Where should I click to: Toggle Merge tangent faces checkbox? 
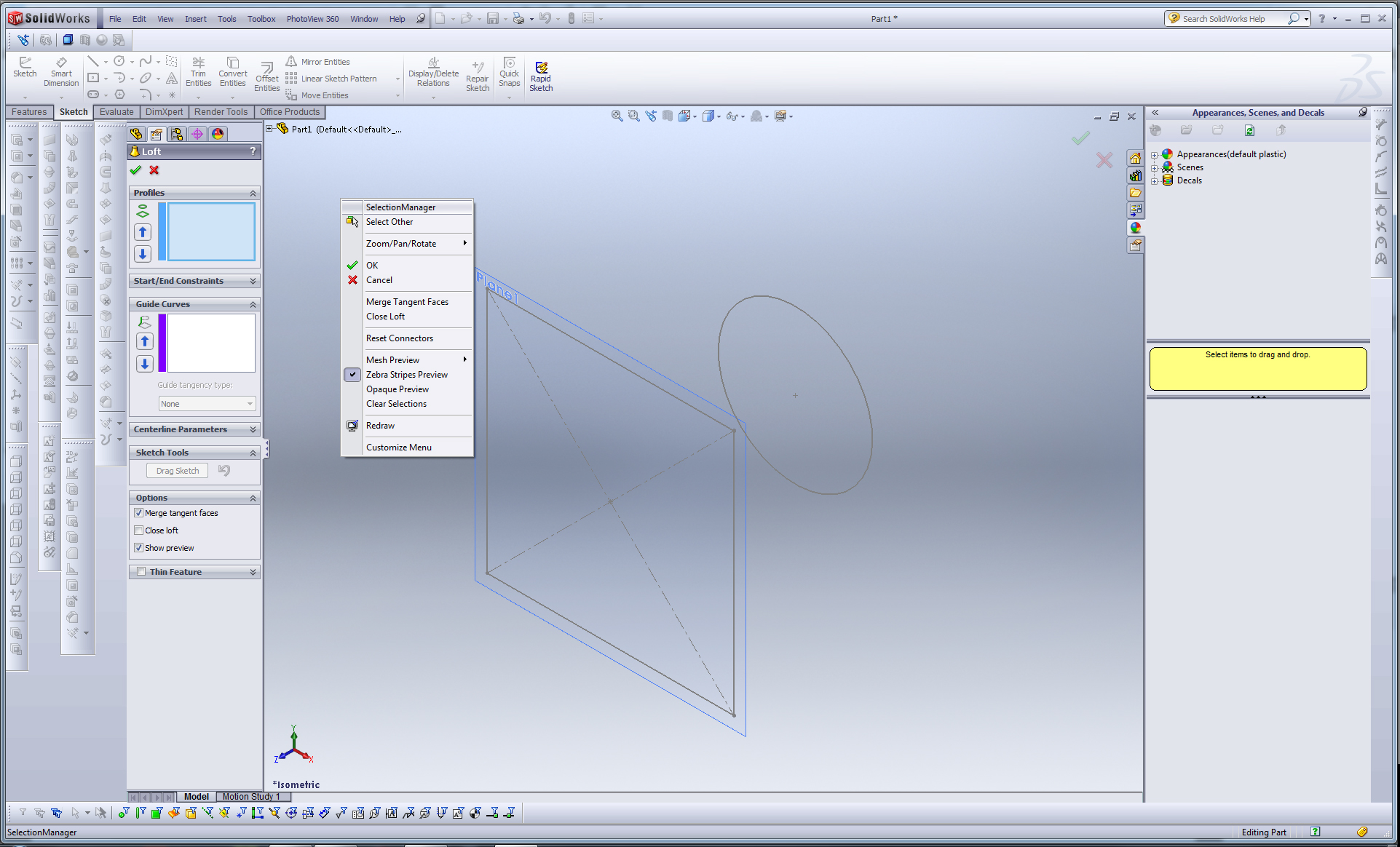138,513
